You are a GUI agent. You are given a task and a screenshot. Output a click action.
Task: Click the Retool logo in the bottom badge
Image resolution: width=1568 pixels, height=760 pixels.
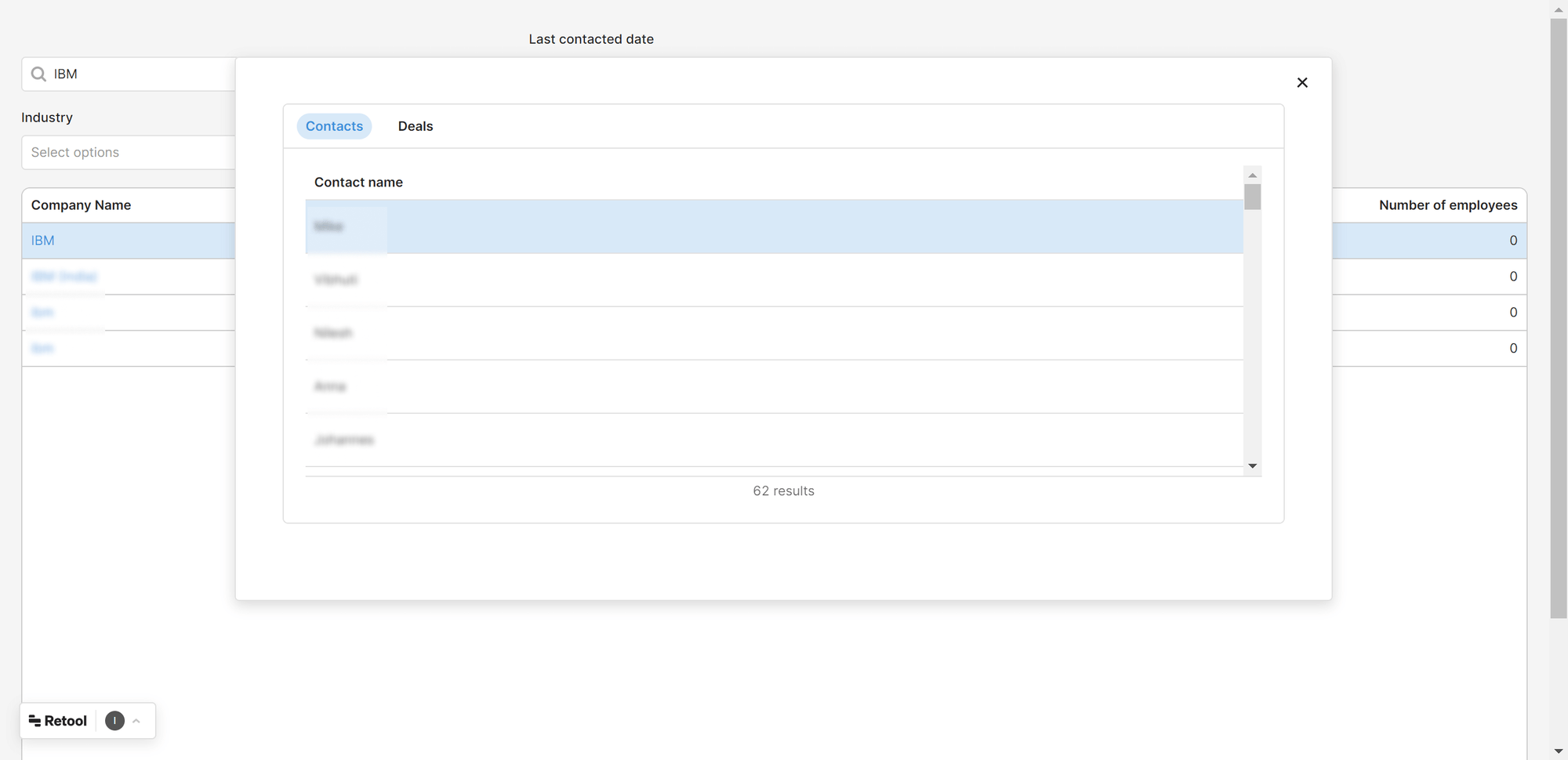pos(56,720)
